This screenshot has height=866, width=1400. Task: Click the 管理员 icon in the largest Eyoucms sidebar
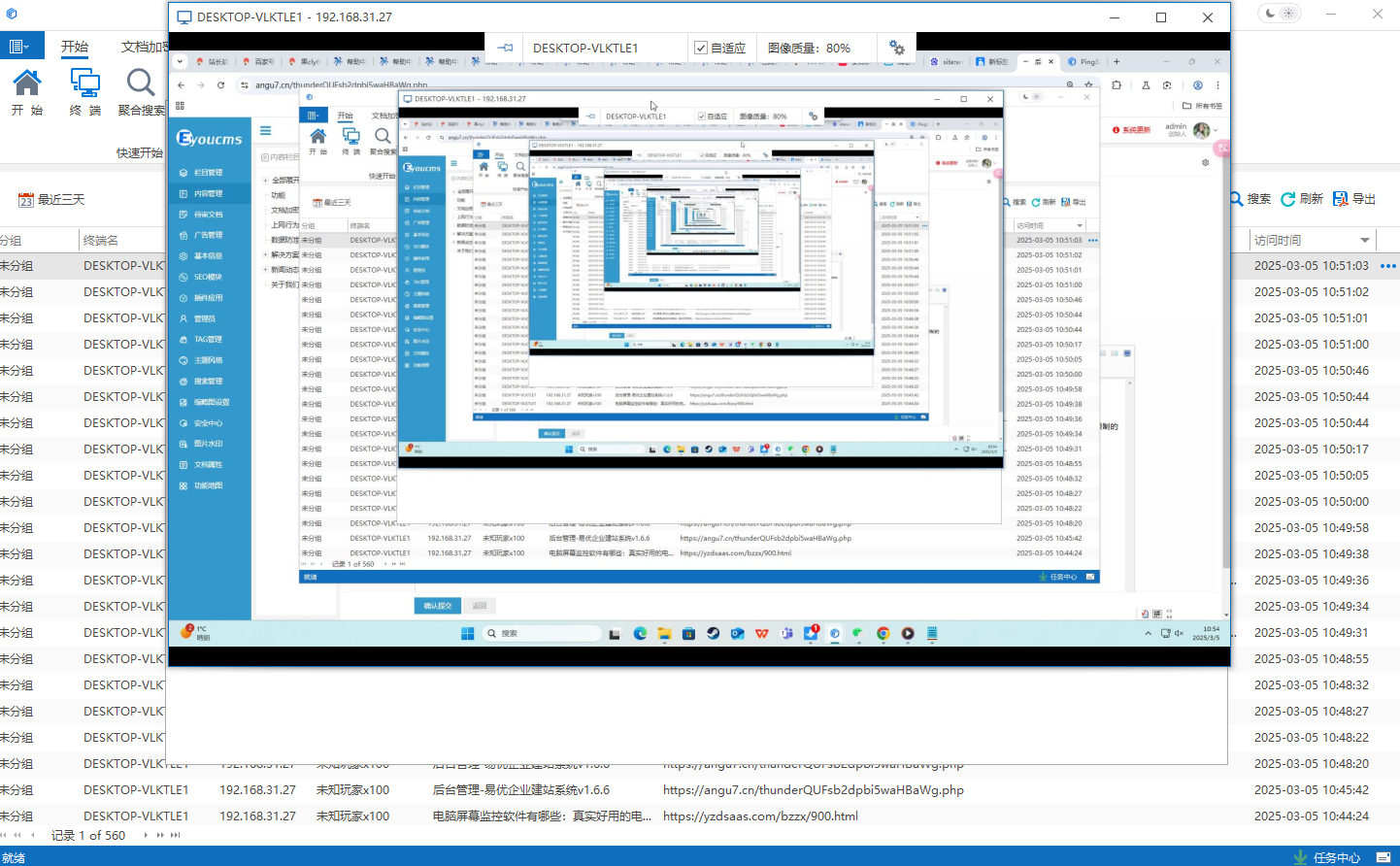click(183, 318)
